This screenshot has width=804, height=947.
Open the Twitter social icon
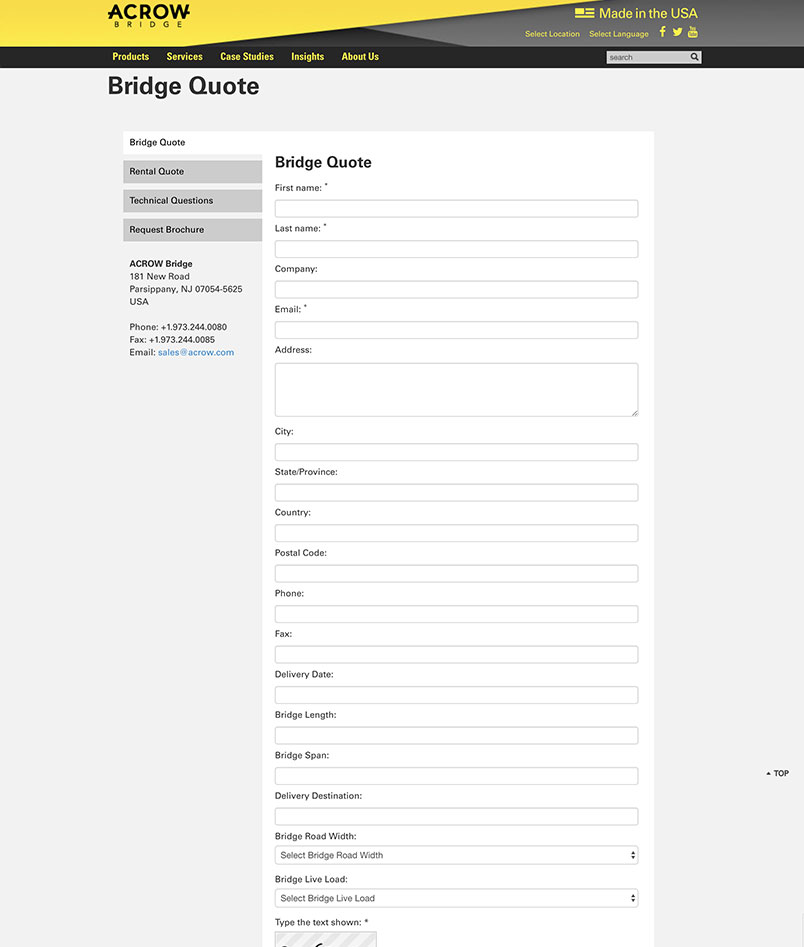677,32
